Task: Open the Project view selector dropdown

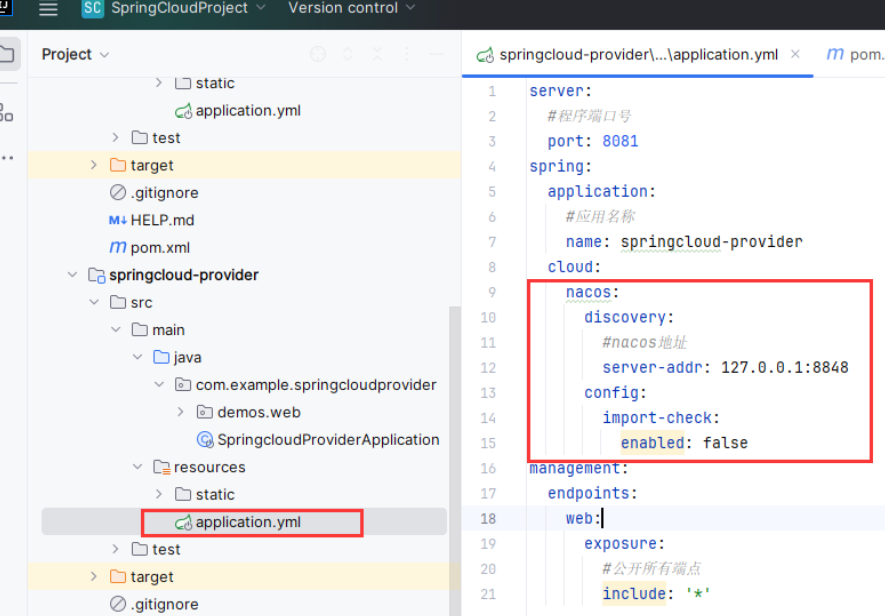Action: (76, 55)
